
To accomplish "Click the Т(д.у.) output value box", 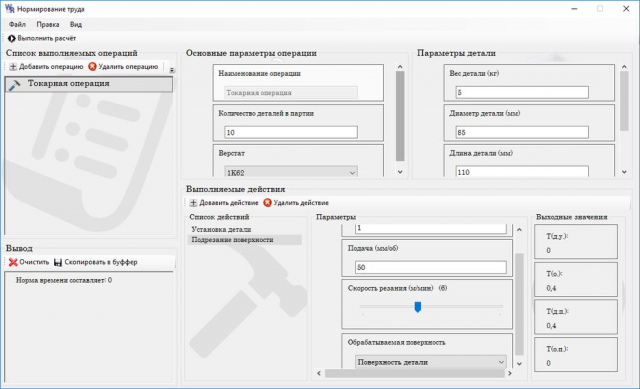I will [x=576, y=242].
